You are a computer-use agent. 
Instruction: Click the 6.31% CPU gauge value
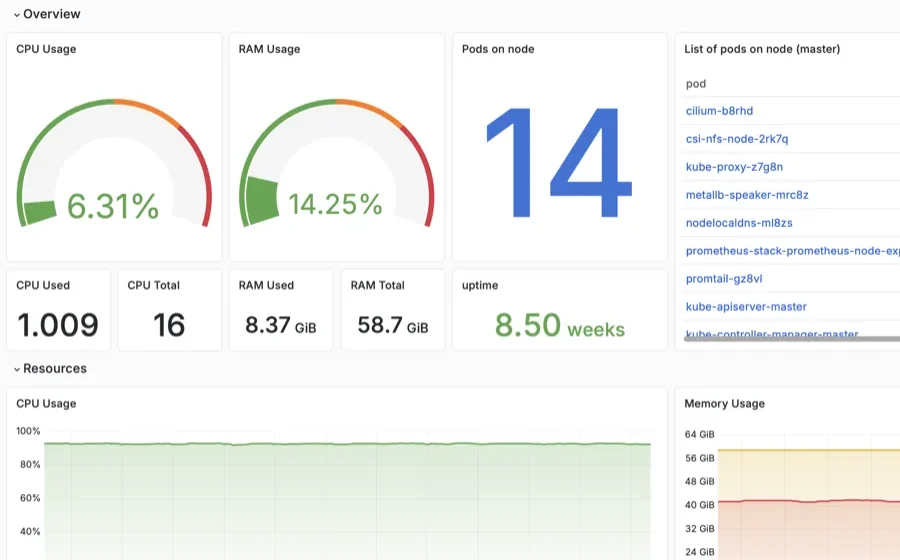[112, 207]
